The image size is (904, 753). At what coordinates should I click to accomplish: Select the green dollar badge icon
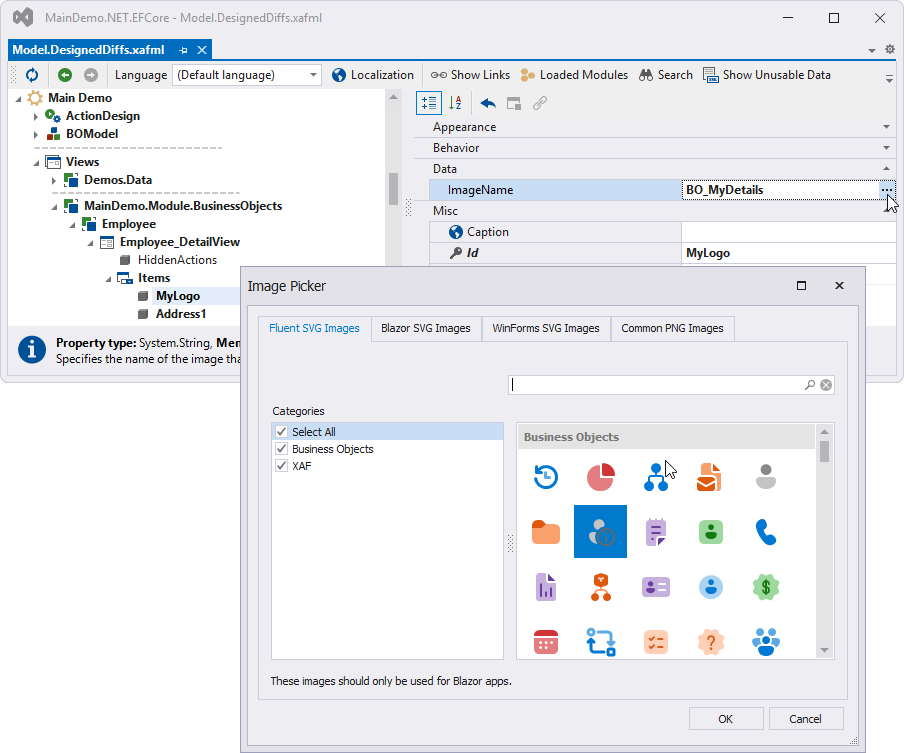point(766,586)
